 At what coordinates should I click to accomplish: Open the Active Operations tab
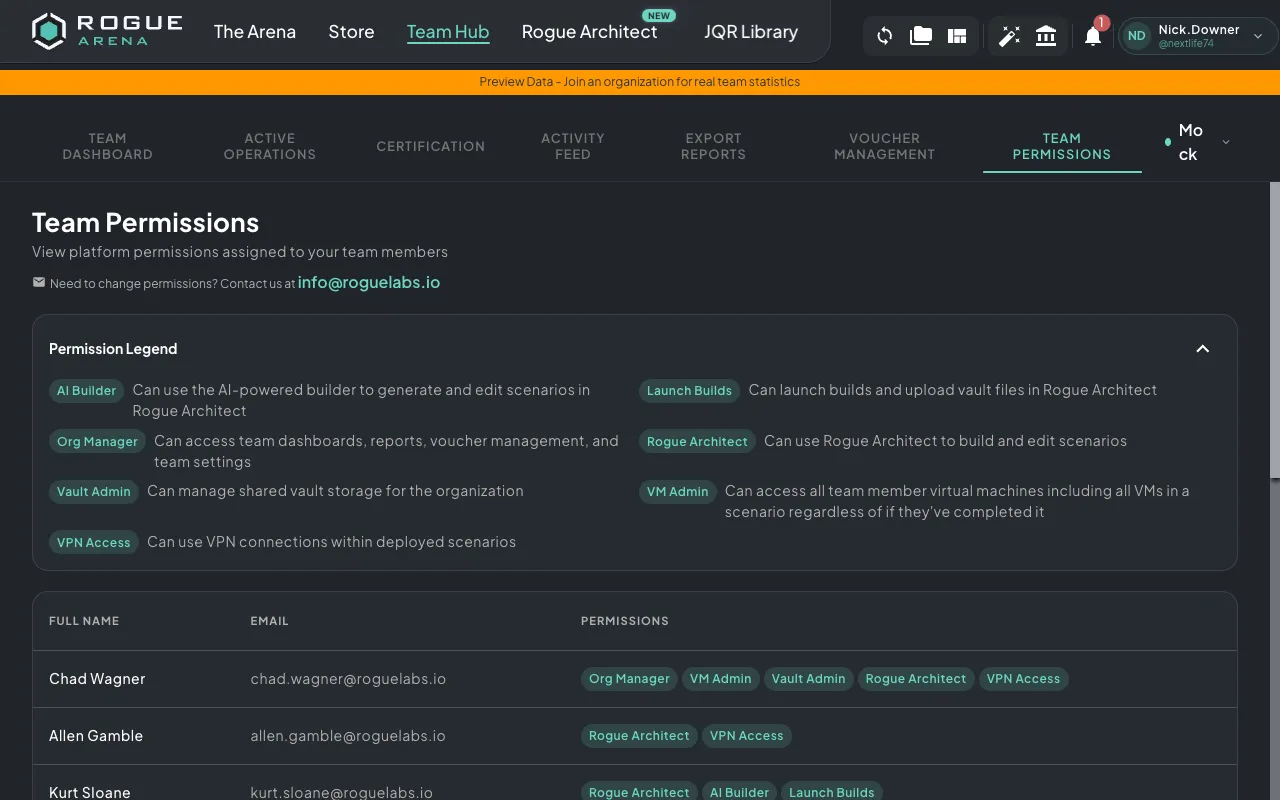tap(269, 146)
